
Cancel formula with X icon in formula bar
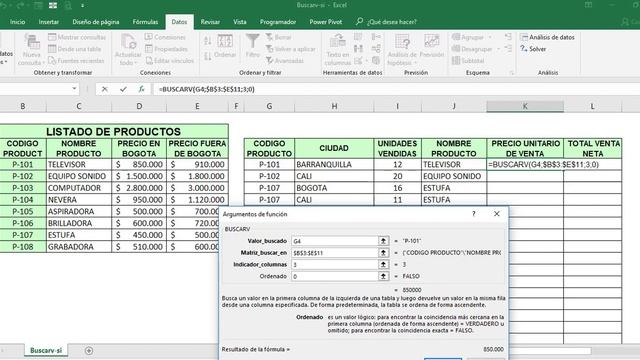(104, 89)
